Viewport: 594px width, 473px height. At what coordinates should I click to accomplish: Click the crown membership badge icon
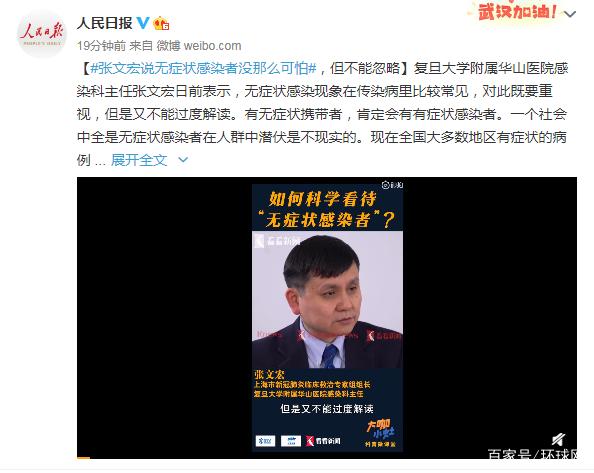[x=161, y=23]
